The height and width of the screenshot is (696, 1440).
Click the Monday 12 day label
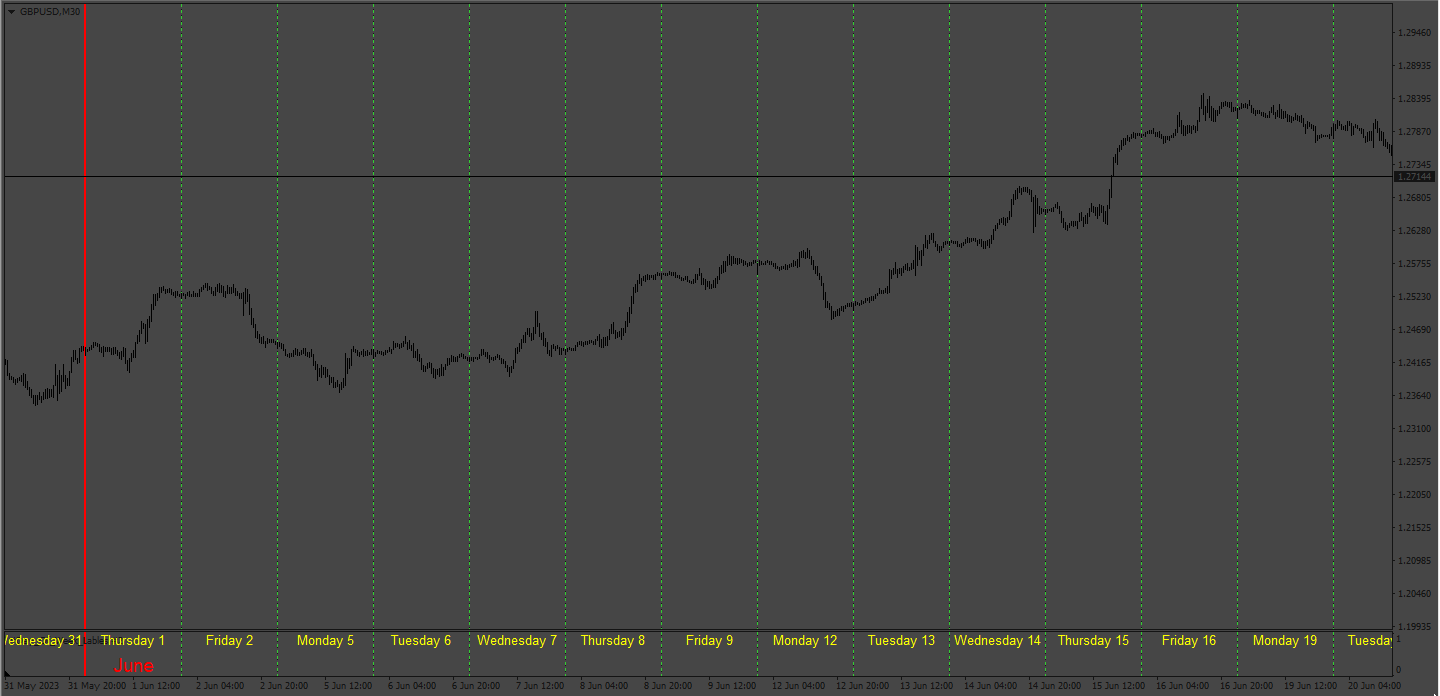[805, 640]
